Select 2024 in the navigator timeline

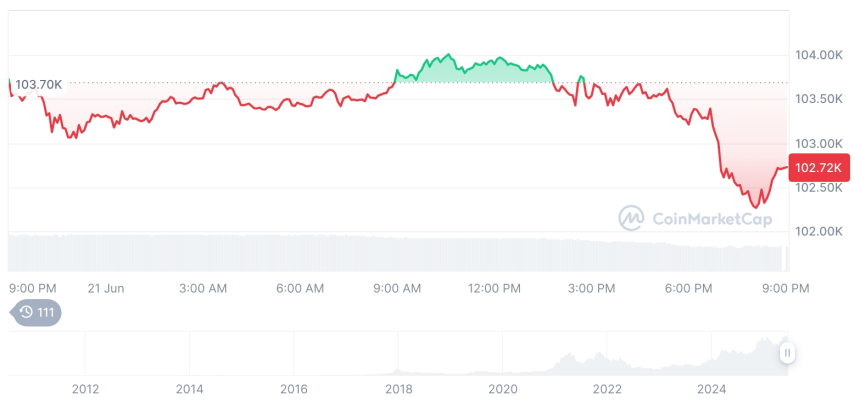(711, 389)
